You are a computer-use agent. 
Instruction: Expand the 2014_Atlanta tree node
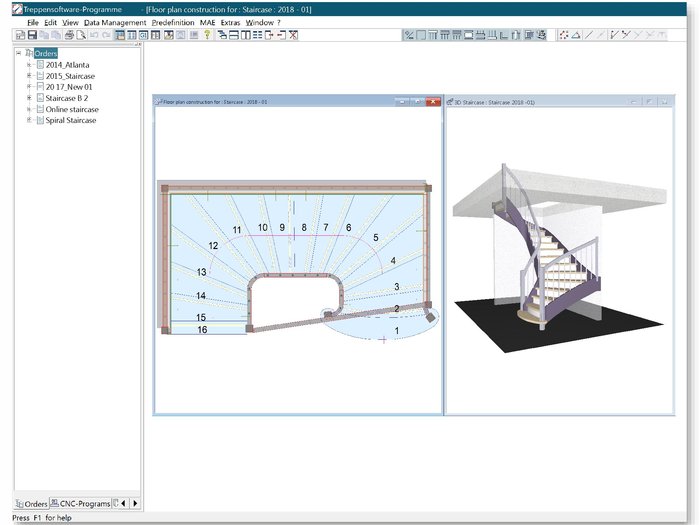point(29,65)
